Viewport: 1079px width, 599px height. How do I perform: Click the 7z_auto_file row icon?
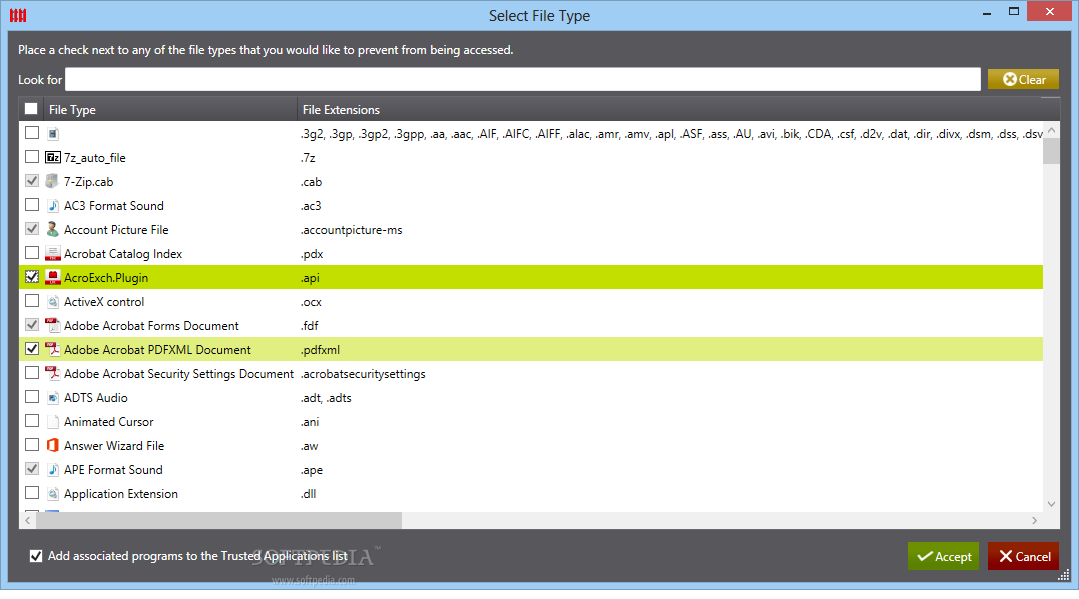pos(53,158)
